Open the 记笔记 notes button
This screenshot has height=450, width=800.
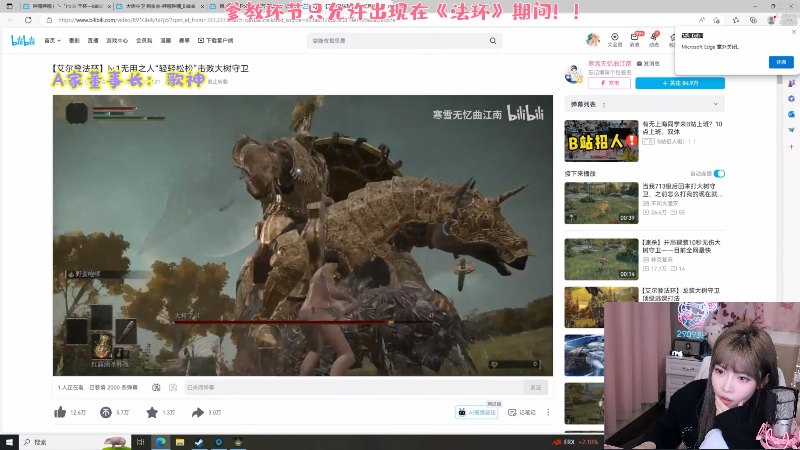522,412
